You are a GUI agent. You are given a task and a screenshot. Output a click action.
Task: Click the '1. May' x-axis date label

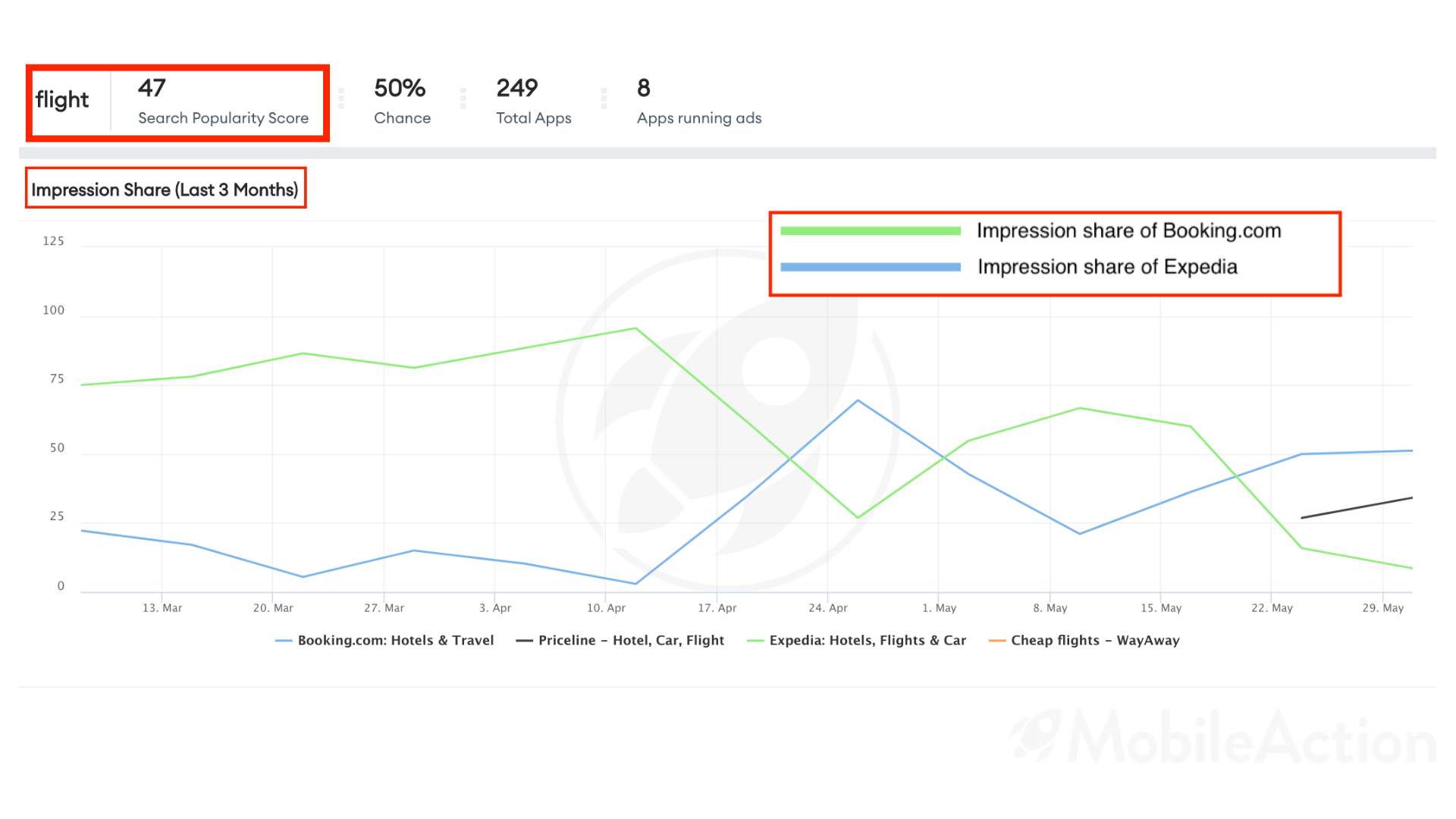coord(939,608)
